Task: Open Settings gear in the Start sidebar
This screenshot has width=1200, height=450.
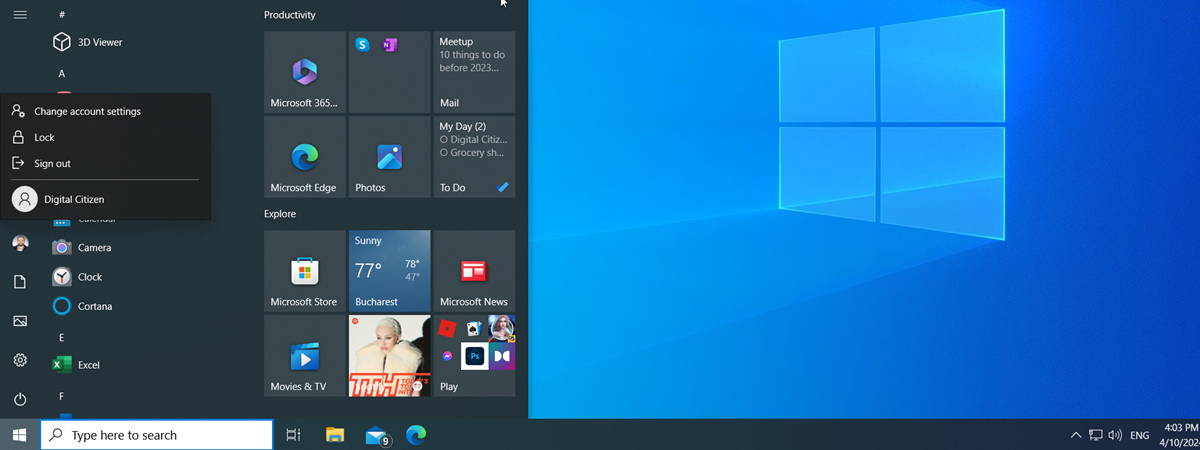Action: coord(20,360)
